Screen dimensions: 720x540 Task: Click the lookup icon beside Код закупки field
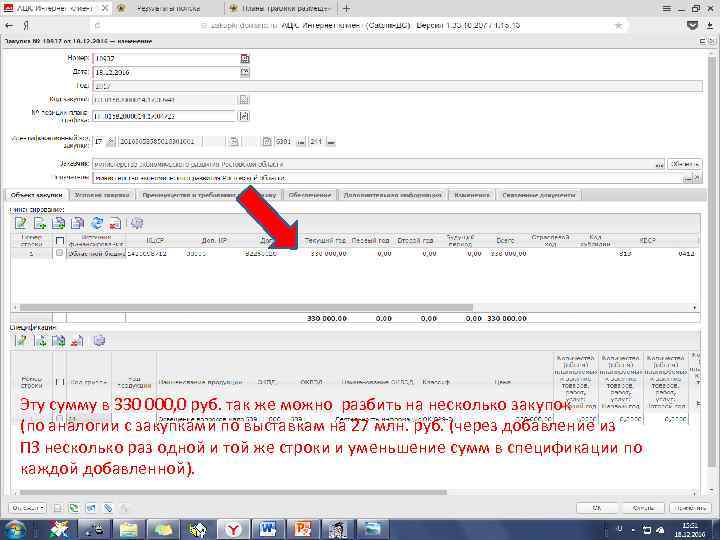(244, 100)
